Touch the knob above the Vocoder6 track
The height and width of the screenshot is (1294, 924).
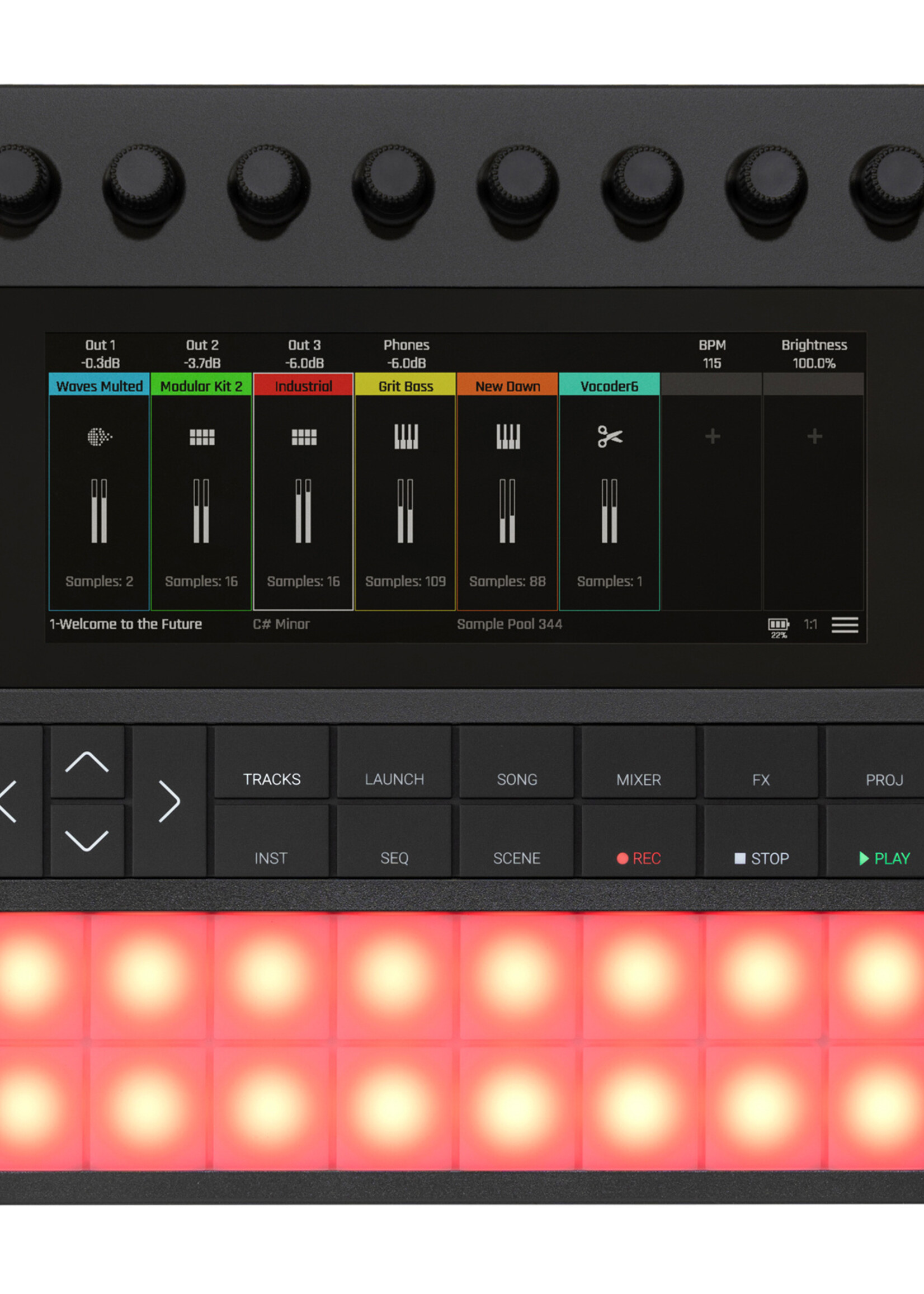click(642, 186)
